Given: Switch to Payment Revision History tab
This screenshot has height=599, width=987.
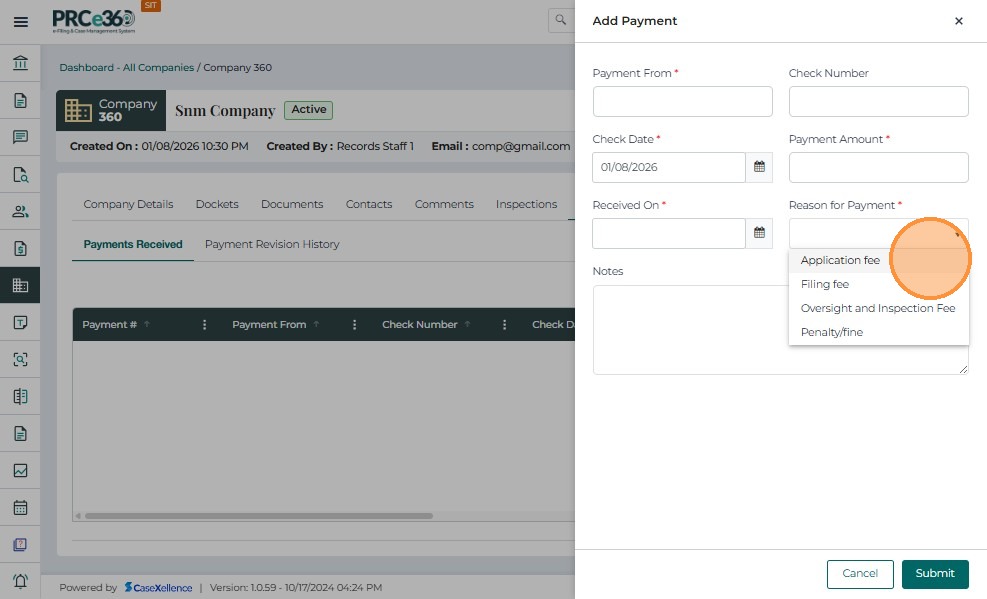Looking at the screenshot, I should click(x=272, y=244).
